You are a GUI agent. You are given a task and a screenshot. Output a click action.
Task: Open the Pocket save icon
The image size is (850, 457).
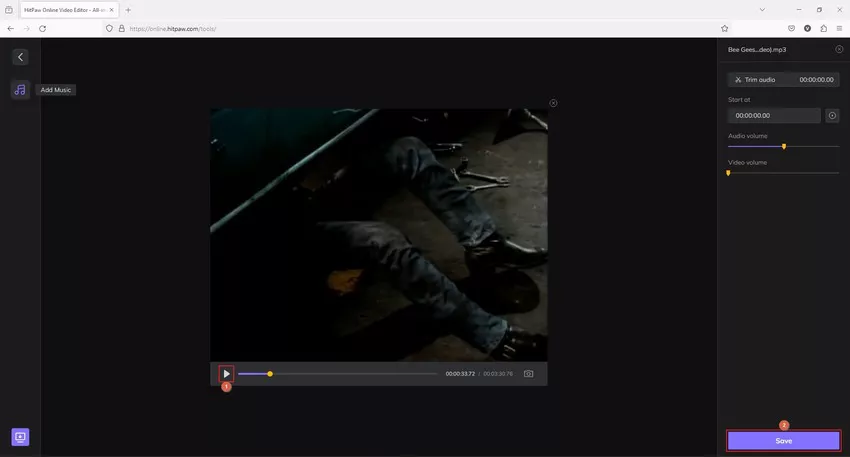pyautogui.click(x=791, y=29)
